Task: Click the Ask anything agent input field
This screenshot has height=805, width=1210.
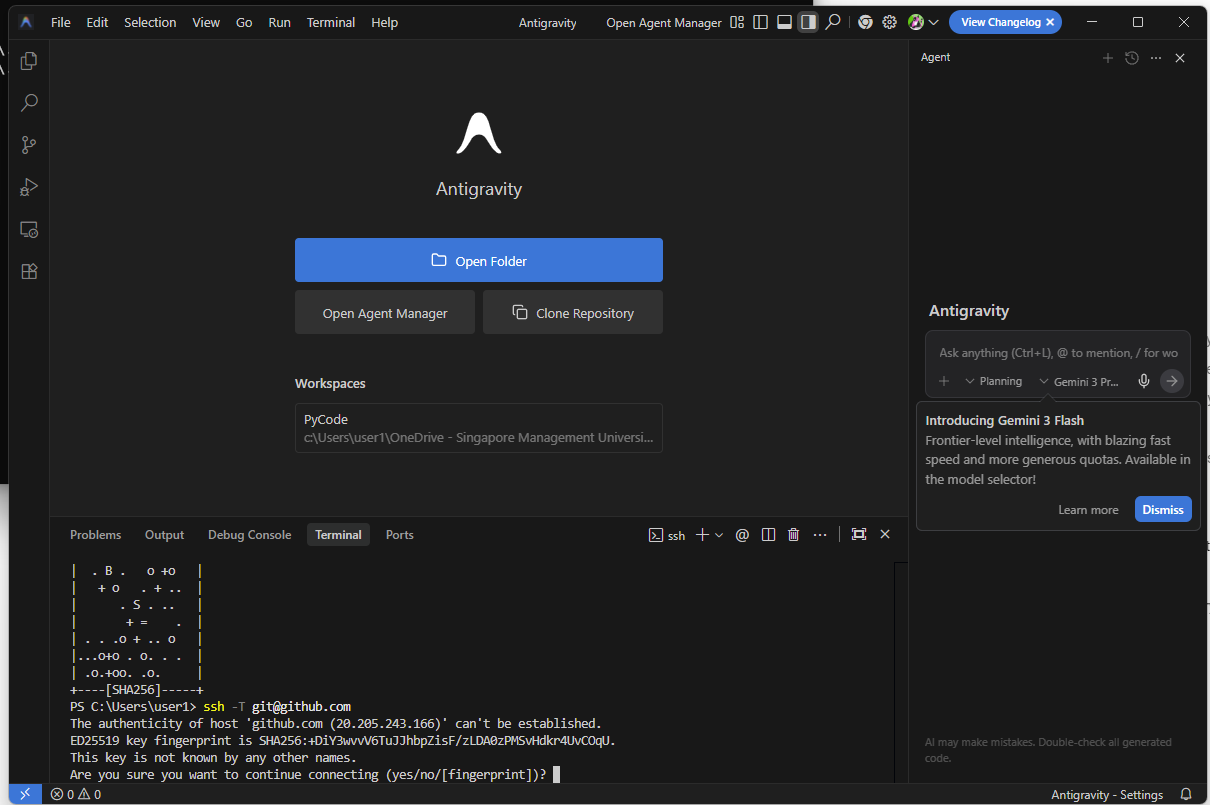Action: click(x=1058, y=353)
